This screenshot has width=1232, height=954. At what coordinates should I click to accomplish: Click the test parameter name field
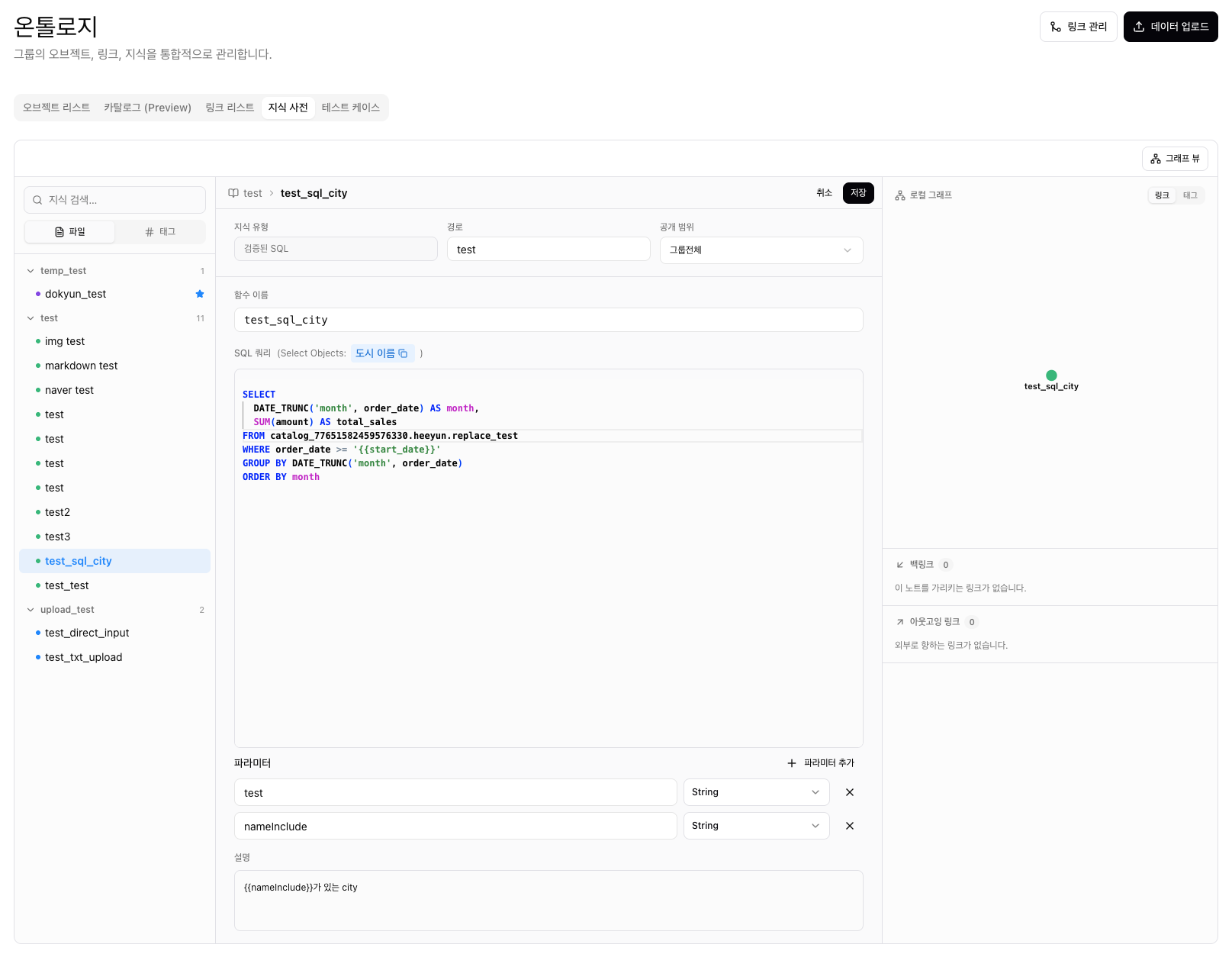455,792
